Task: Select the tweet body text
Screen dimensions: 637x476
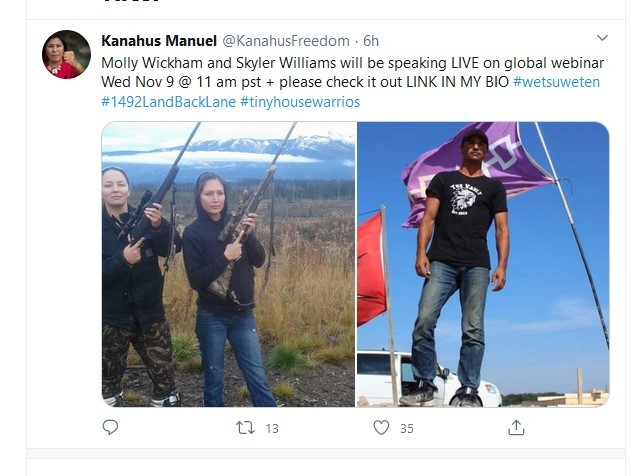Action: (353, 82)
